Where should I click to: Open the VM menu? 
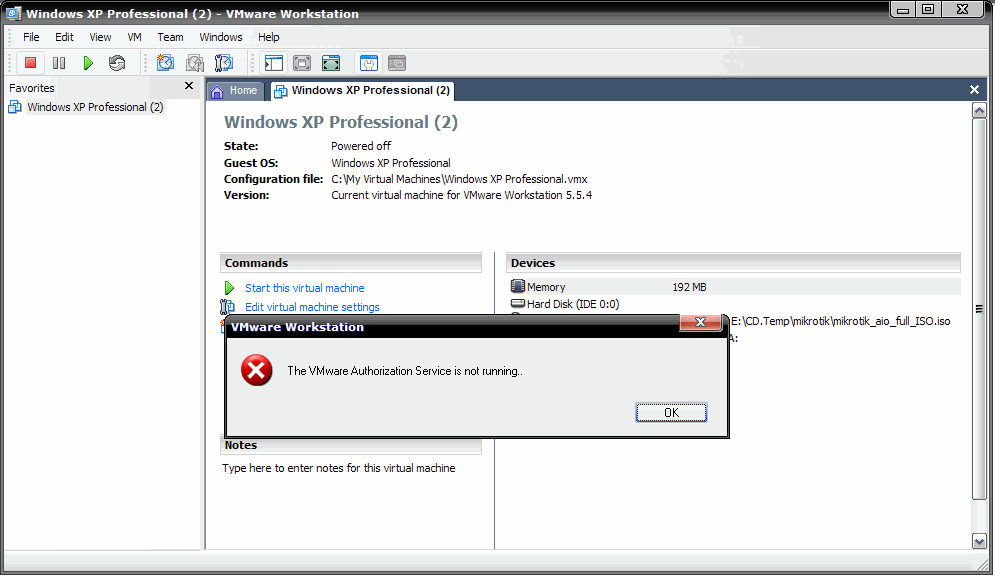[x=135, y=37]
